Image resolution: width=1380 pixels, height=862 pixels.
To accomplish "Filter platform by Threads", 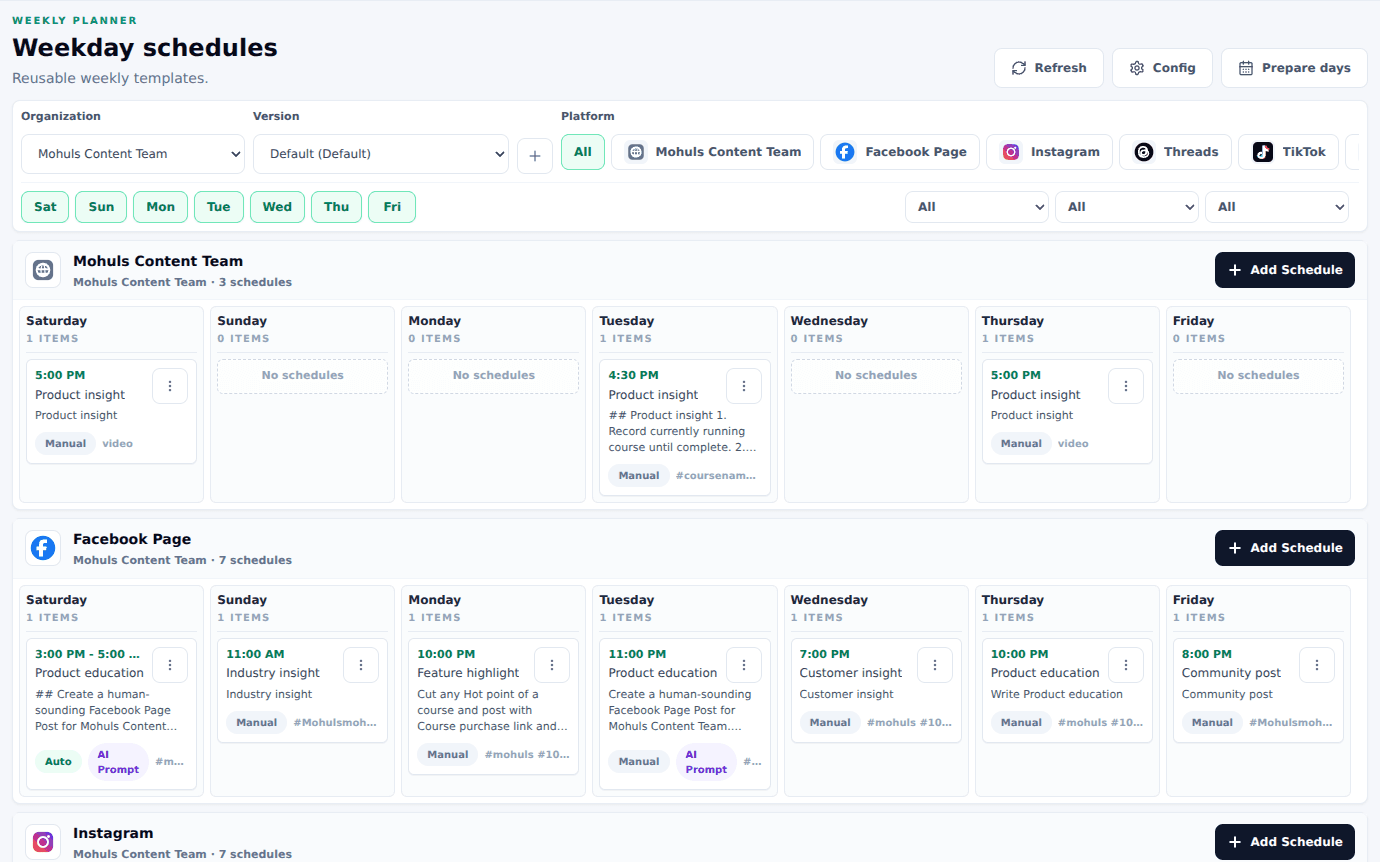I will point(1175,152).
